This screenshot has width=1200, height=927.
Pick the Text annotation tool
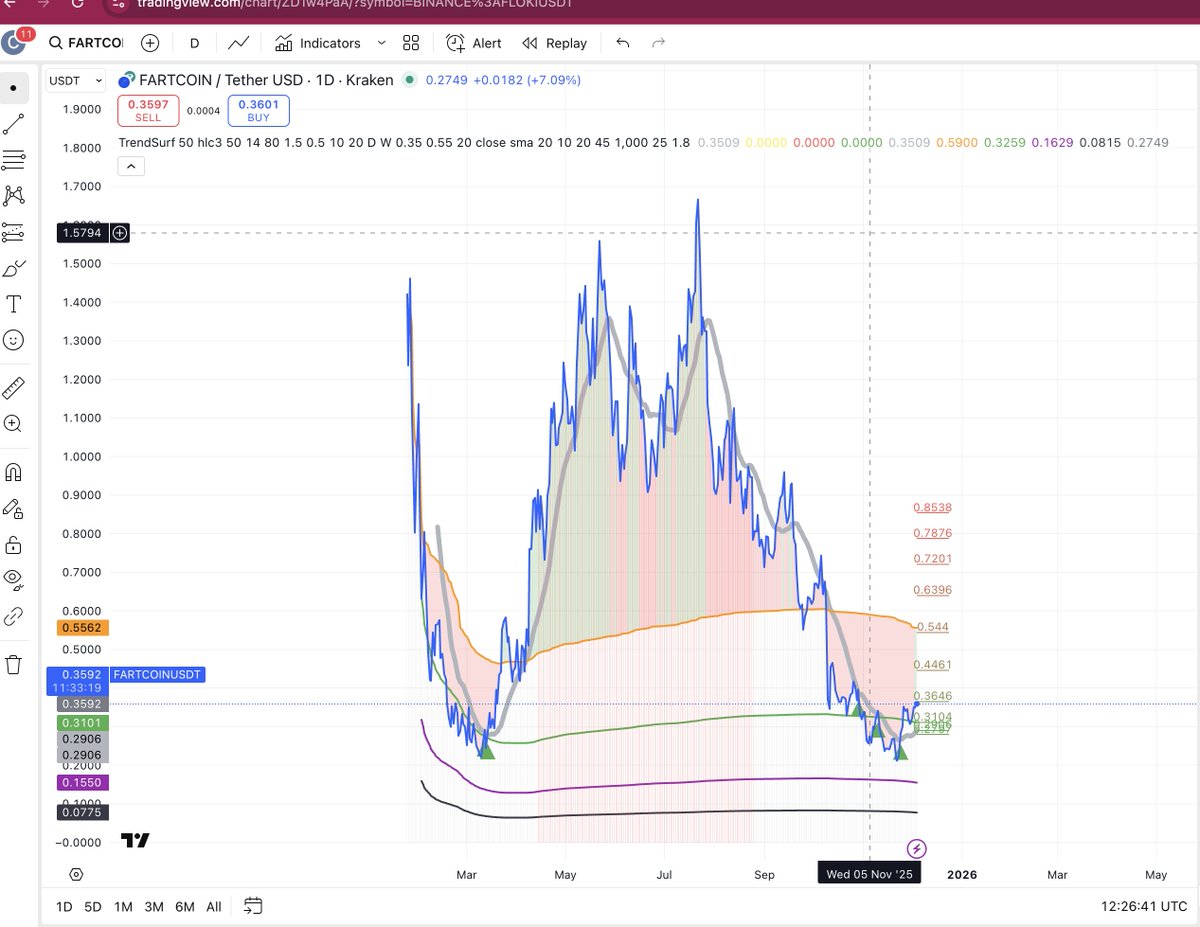[14, 304]
